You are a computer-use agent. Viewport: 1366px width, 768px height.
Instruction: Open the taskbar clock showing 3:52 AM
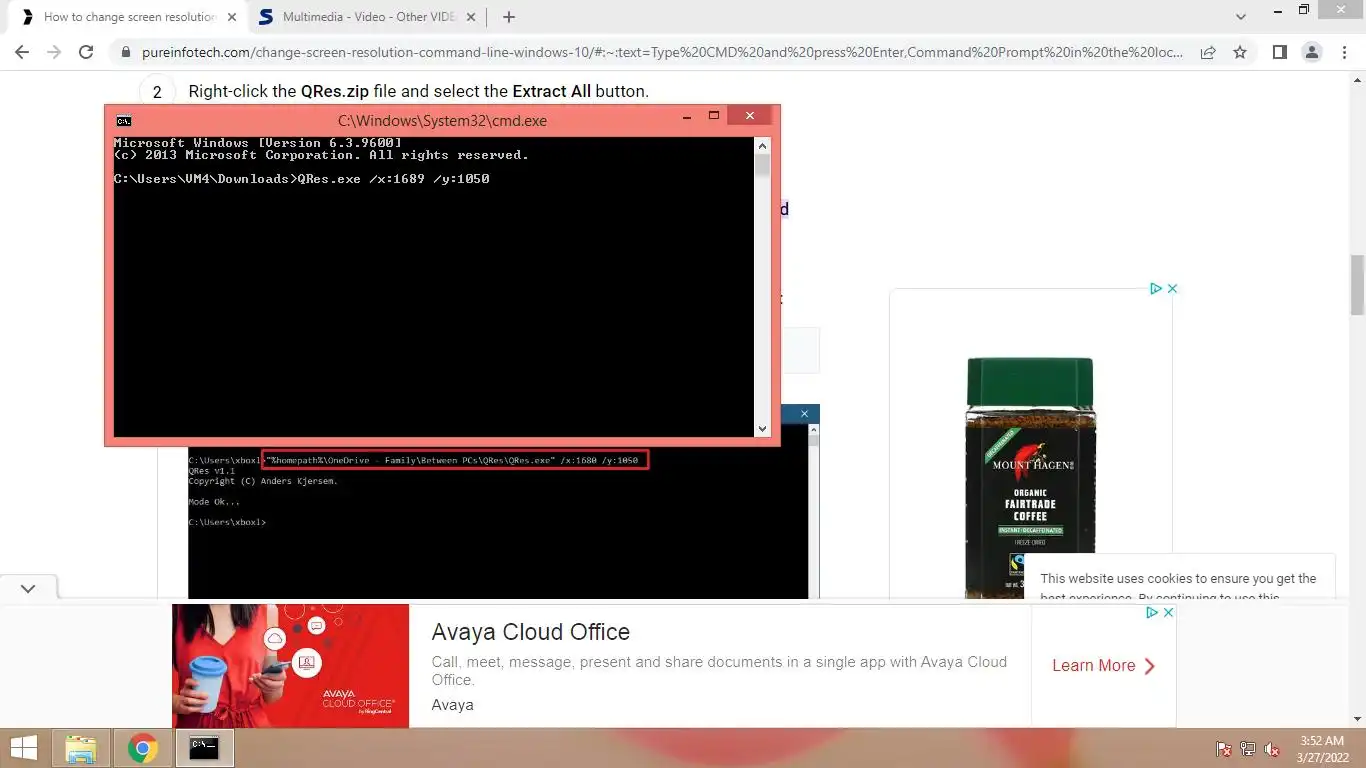pyautogui.click(x=1321, y=749)
